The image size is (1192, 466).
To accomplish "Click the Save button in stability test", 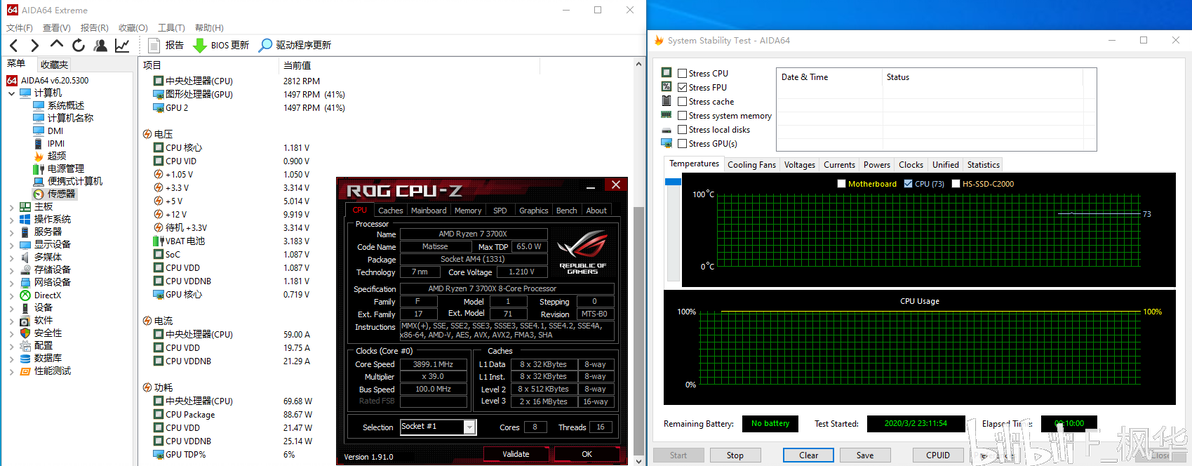I will (x=864, y=455).
